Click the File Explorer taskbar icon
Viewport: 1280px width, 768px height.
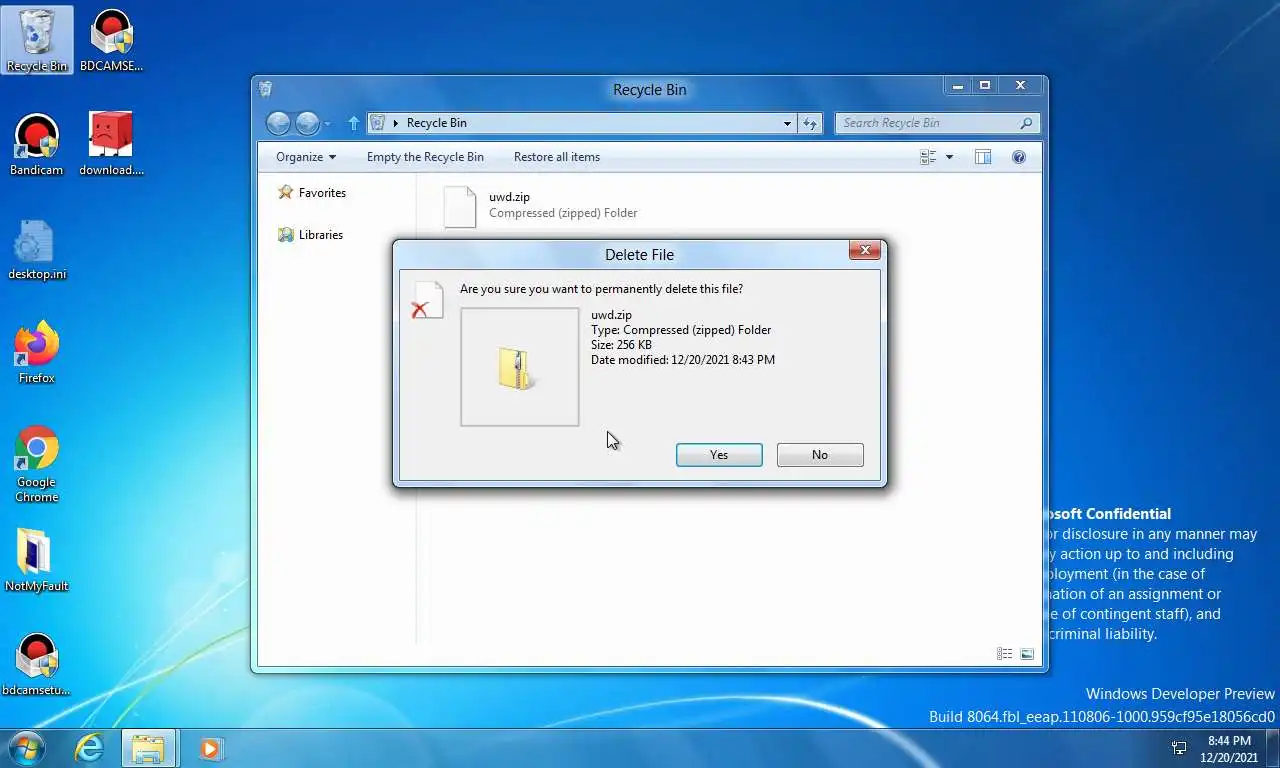point(148,748)
